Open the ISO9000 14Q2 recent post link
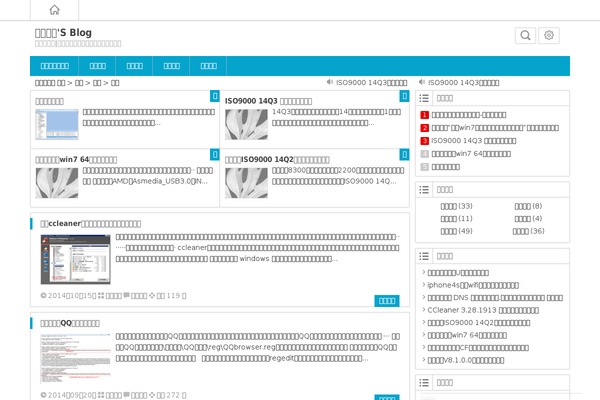Viewport: 600px width, 400px height. pyautogui.click(x=479, y=323)
